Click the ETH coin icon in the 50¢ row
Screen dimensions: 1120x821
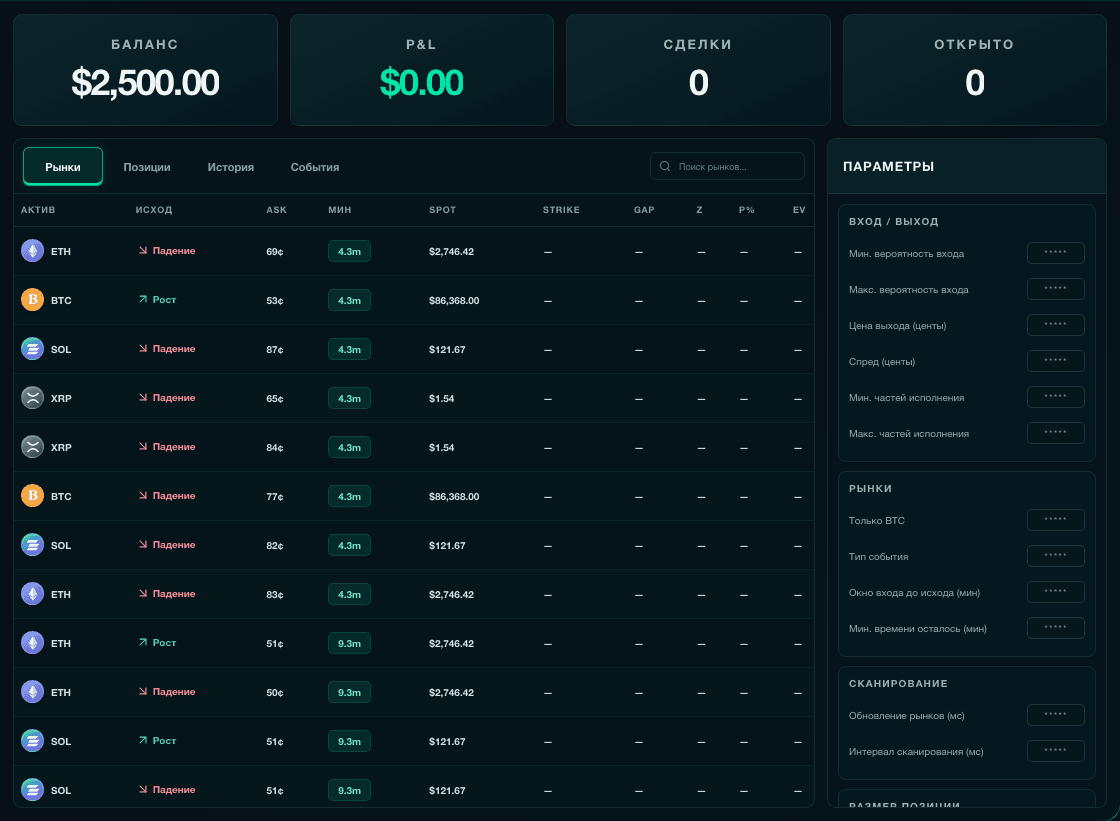(x=32, y=692)
